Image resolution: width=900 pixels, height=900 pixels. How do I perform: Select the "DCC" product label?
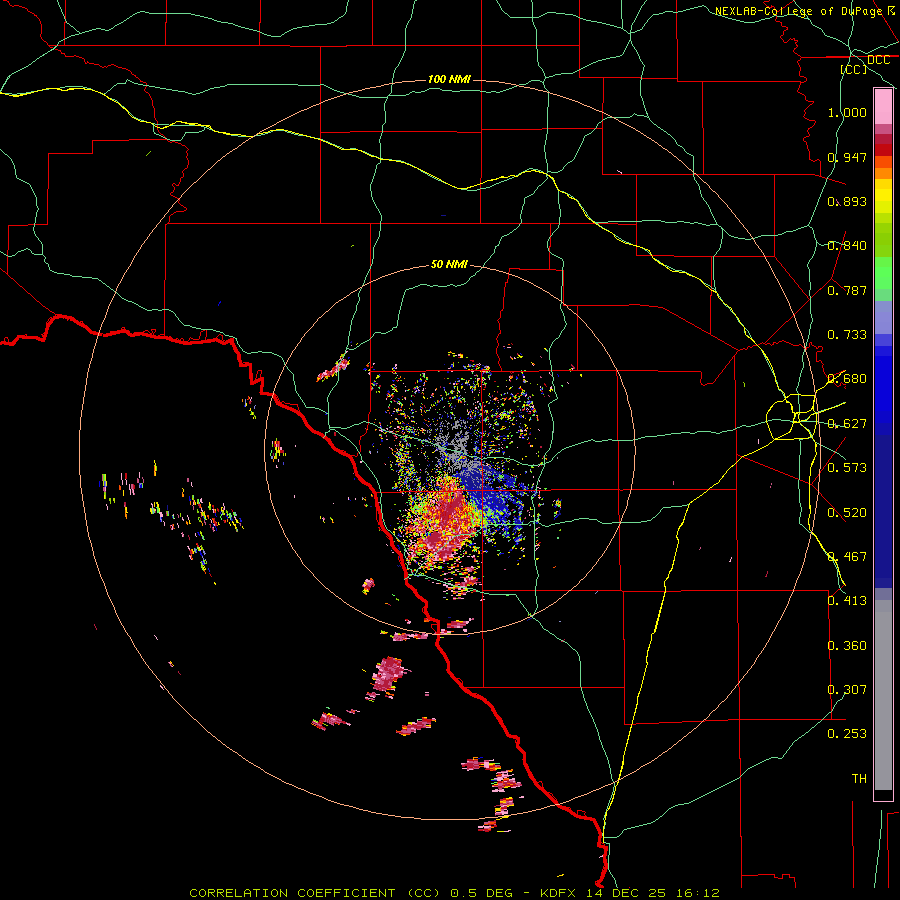tap(878, 60)
